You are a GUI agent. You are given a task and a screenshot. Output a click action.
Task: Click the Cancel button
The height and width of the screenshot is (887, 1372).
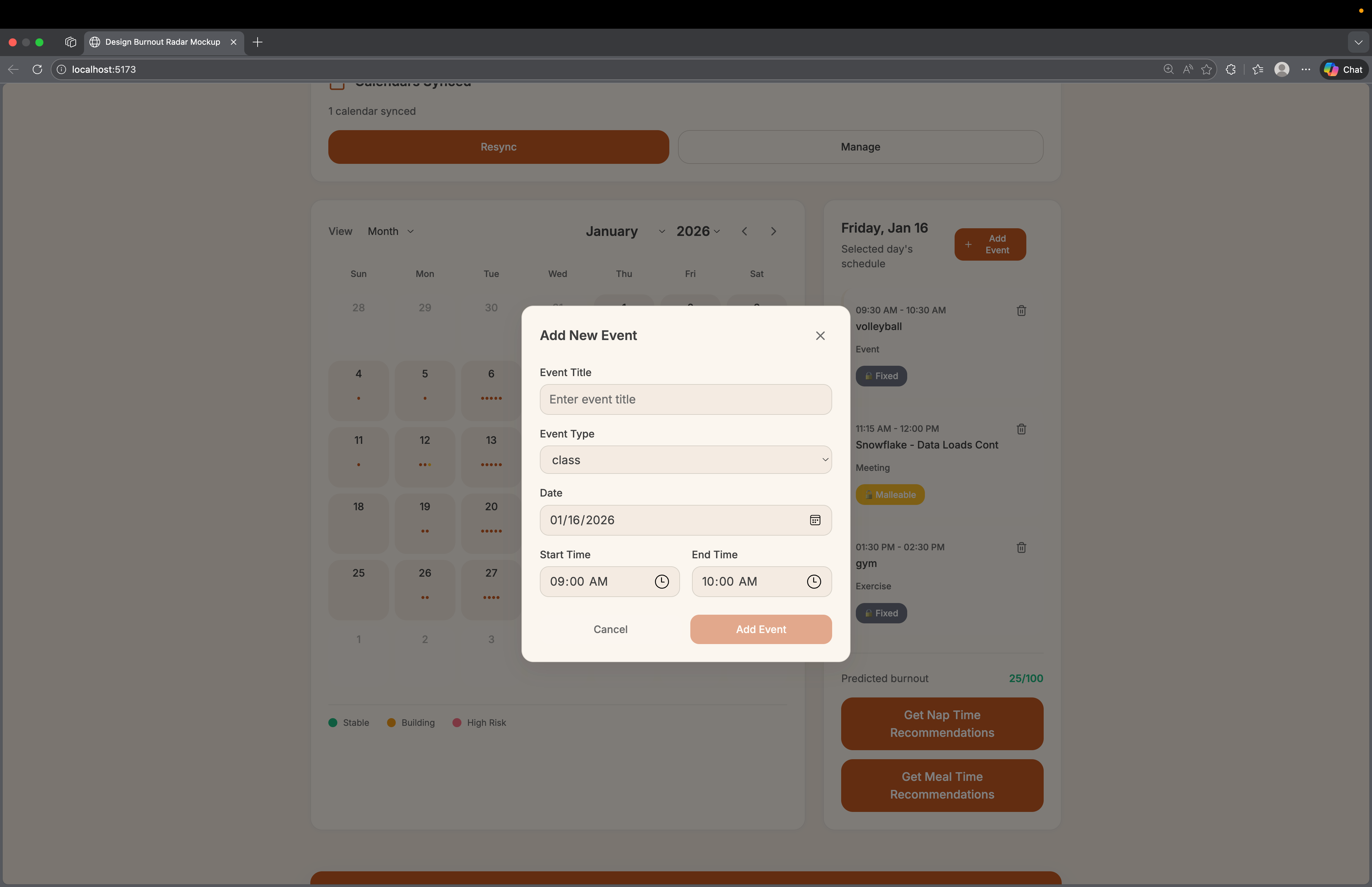[x=610, y=629]
